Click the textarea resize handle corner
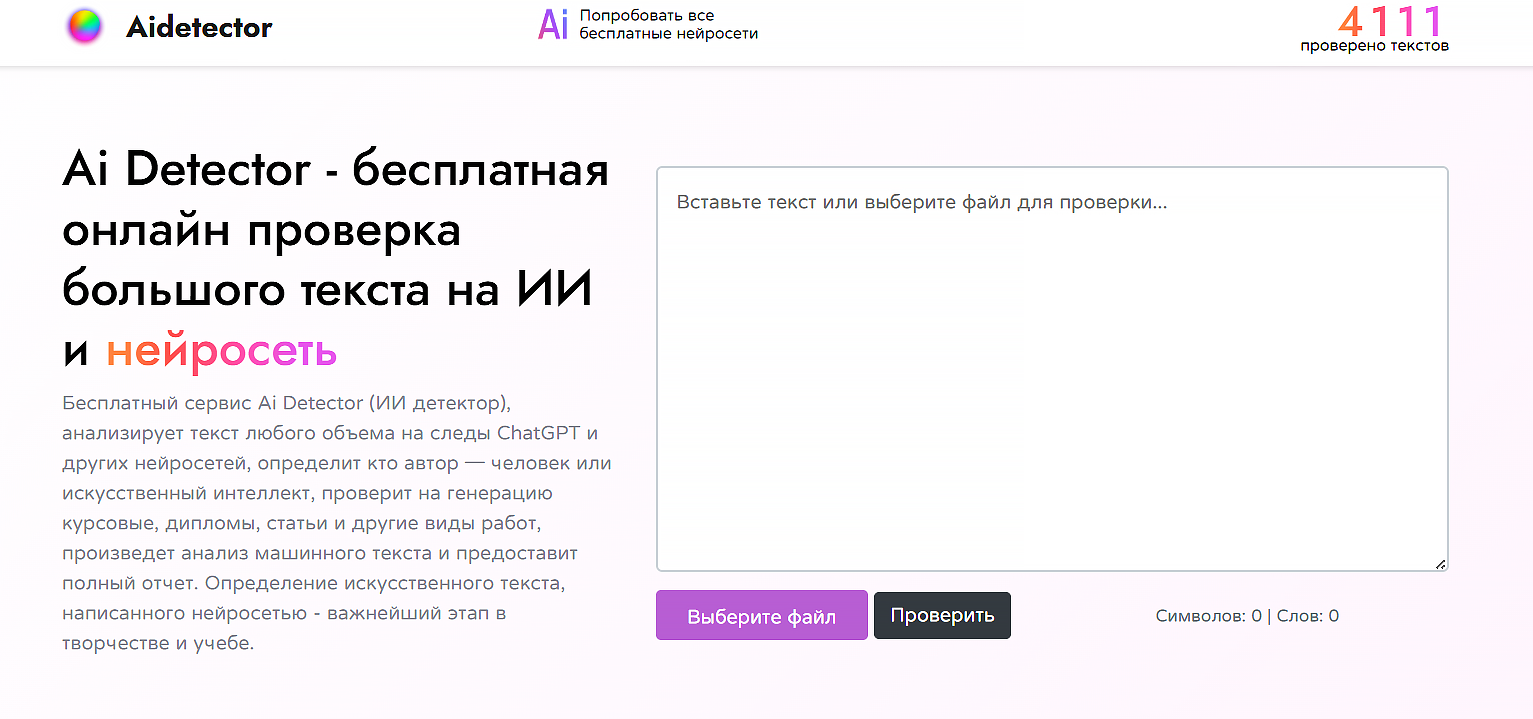Screen dimensions: 1533x719 (1440, 564)
